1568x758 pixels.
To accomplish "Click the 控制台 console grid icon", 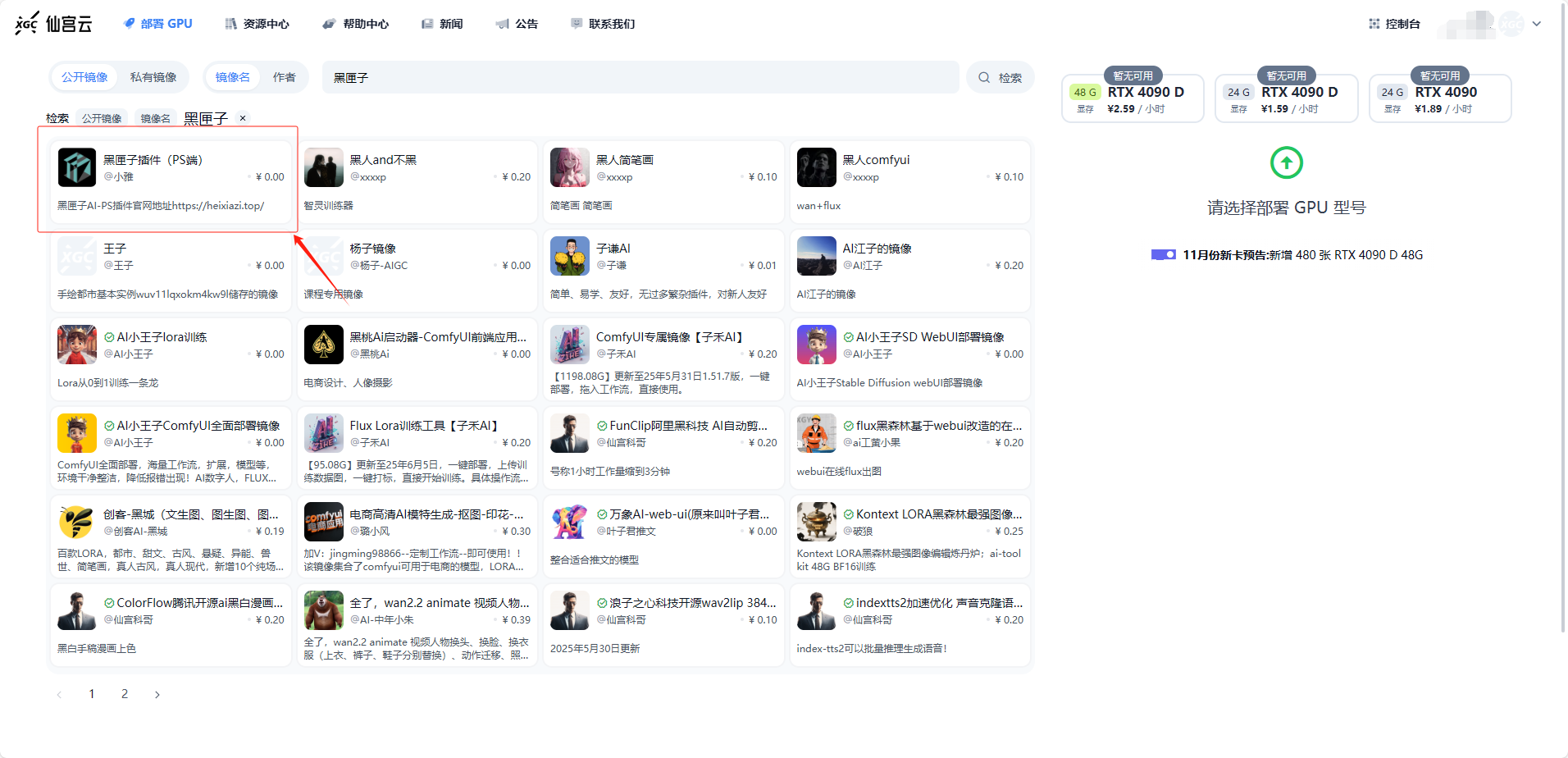I will (1374, 24).
